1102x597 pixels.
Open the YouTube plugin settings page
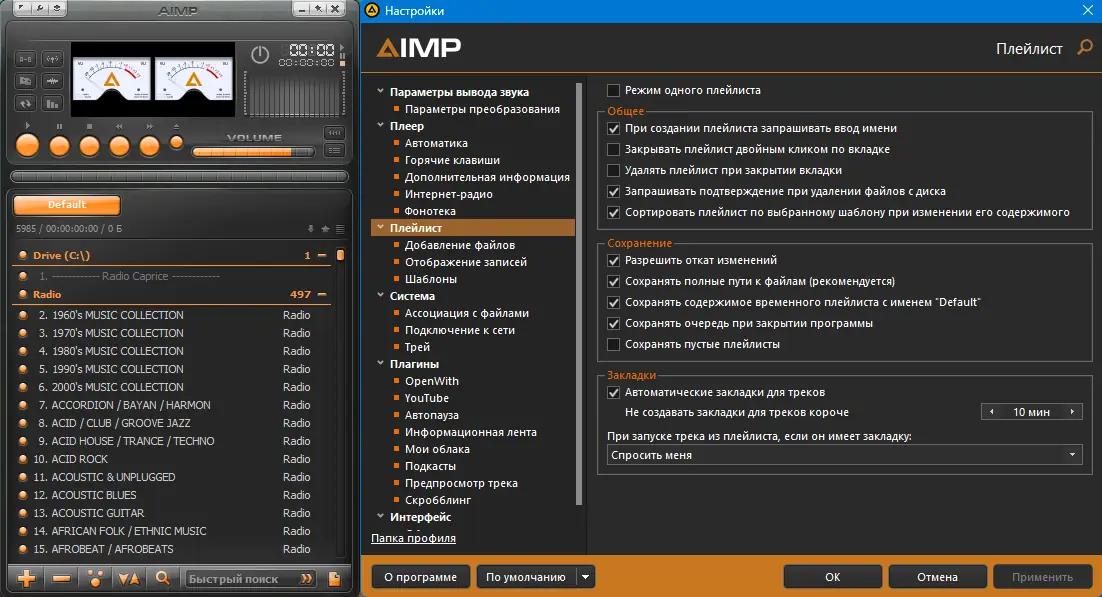(425, 398)
